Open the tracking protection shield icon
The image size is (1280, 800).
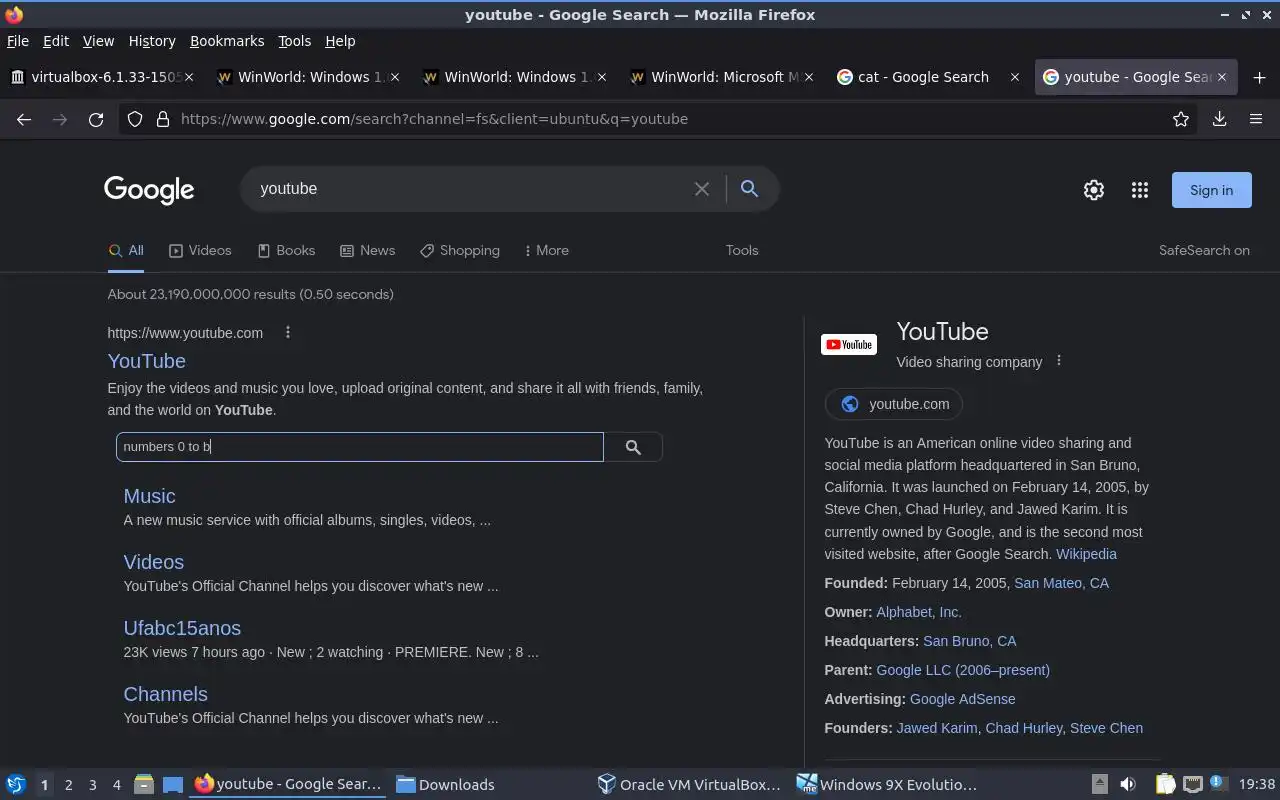(135, 119)
